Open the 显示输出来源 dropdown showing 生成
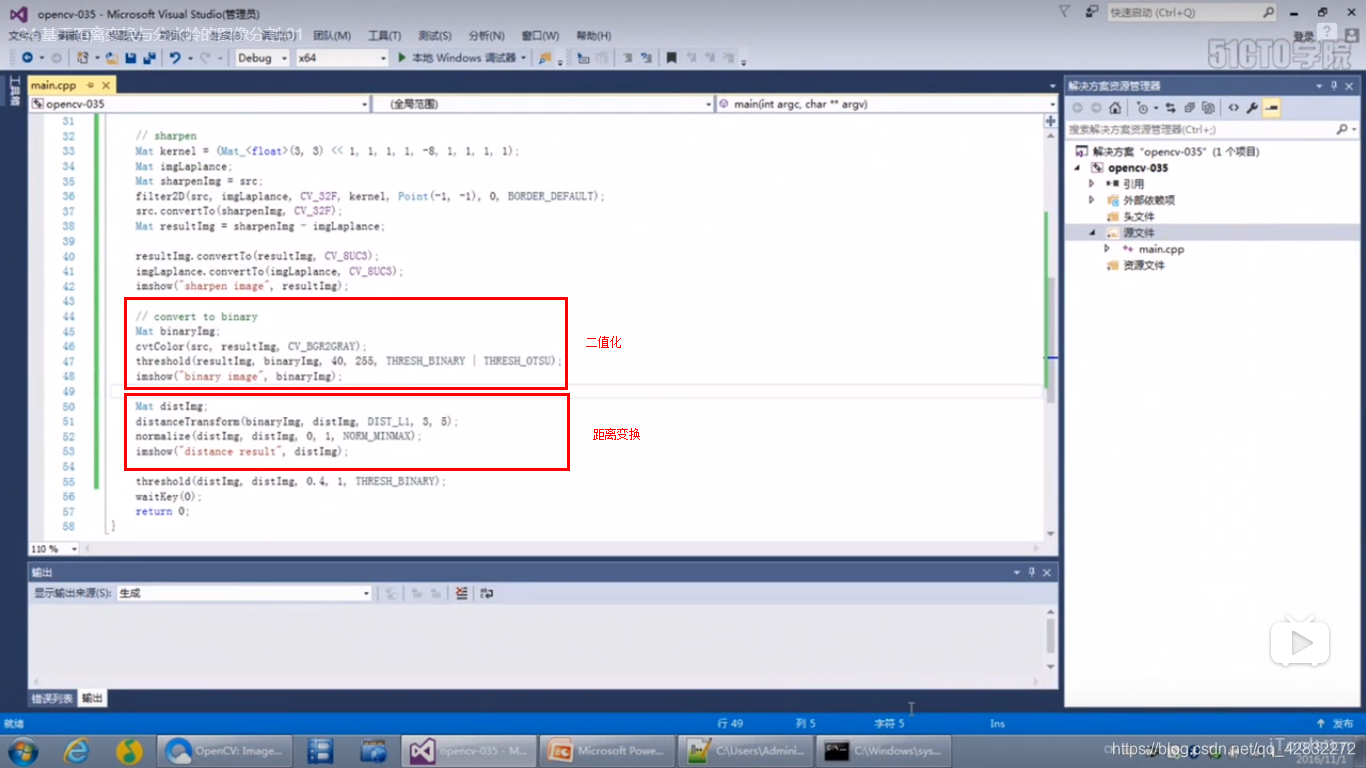 (243, 593)
